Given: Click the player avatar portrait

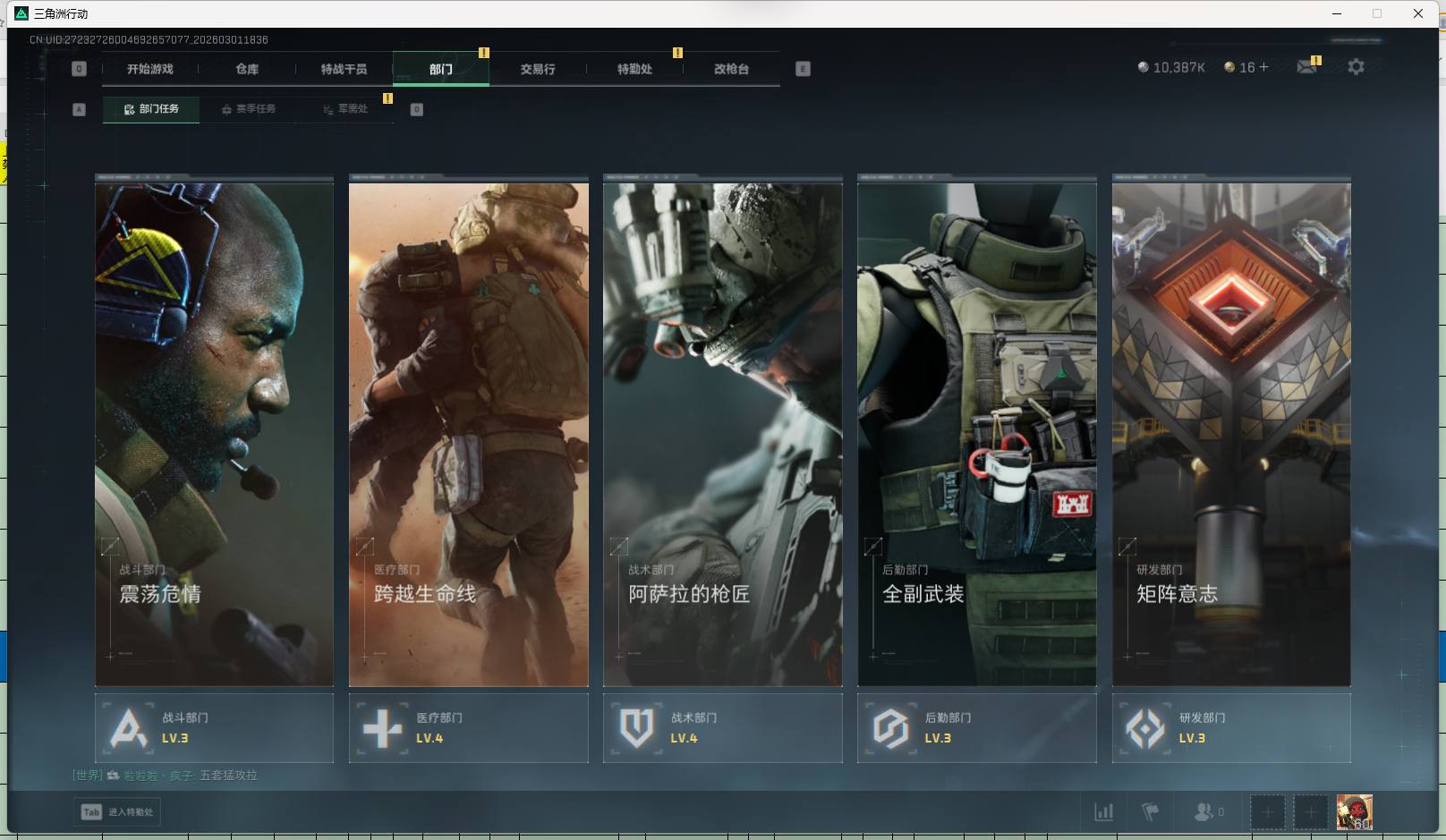Looking at the screenshot, I should (x=1354, y=812).
